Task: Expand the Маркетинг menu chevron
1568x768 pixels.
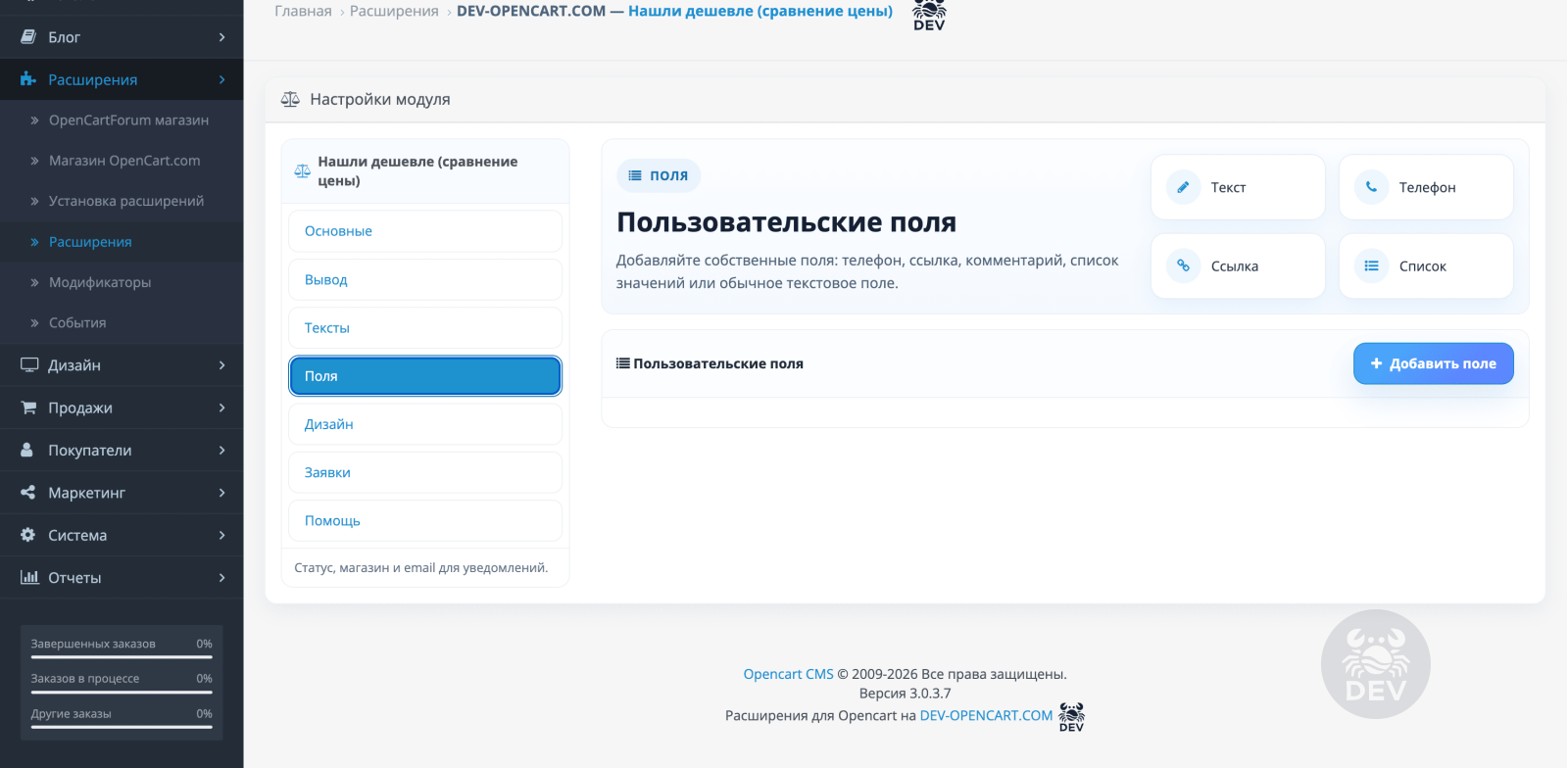Action: [x=222, y=492]
